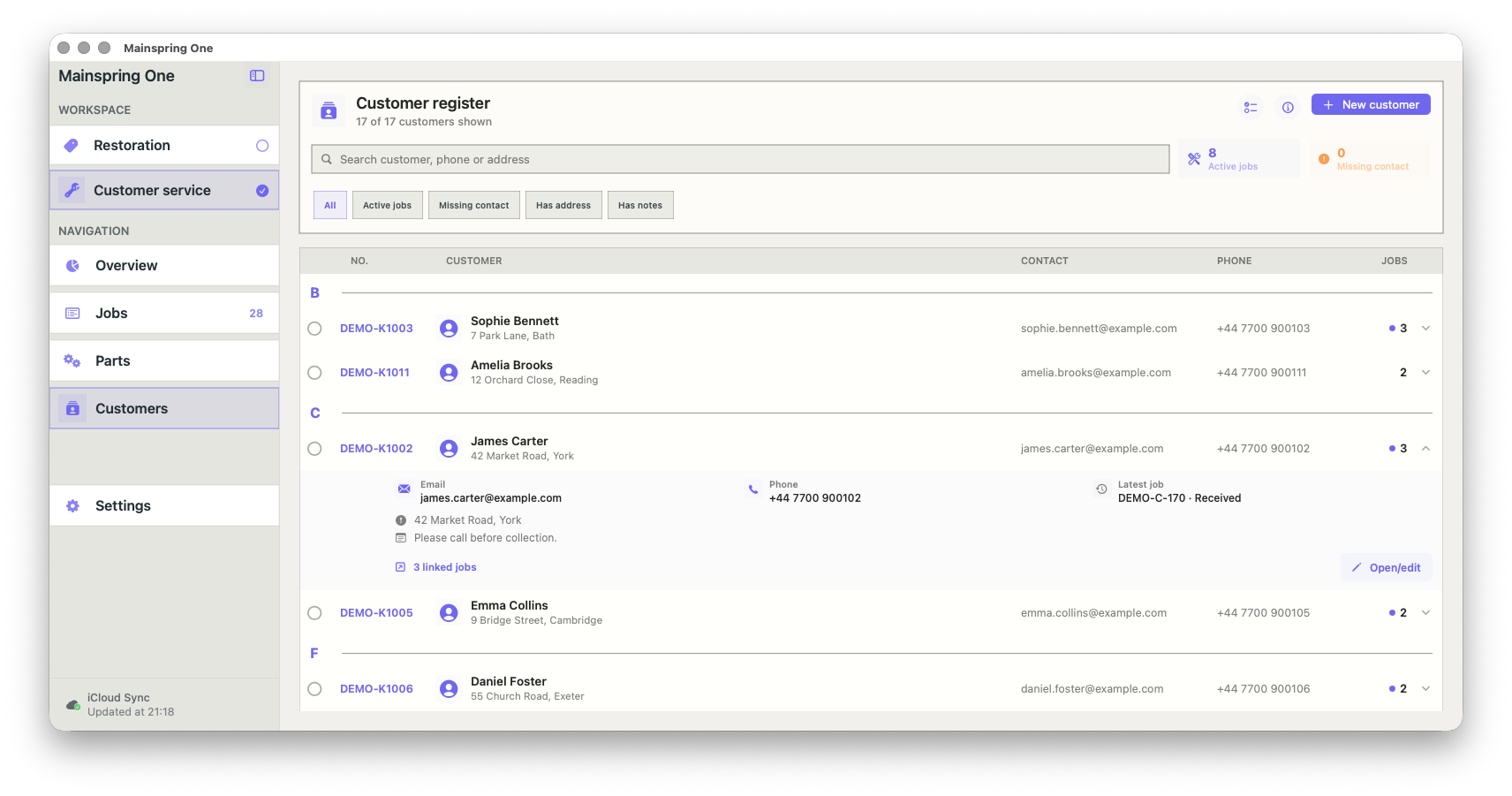
Task: Click the Missing contact warning icon
Action: (1323, 159)
